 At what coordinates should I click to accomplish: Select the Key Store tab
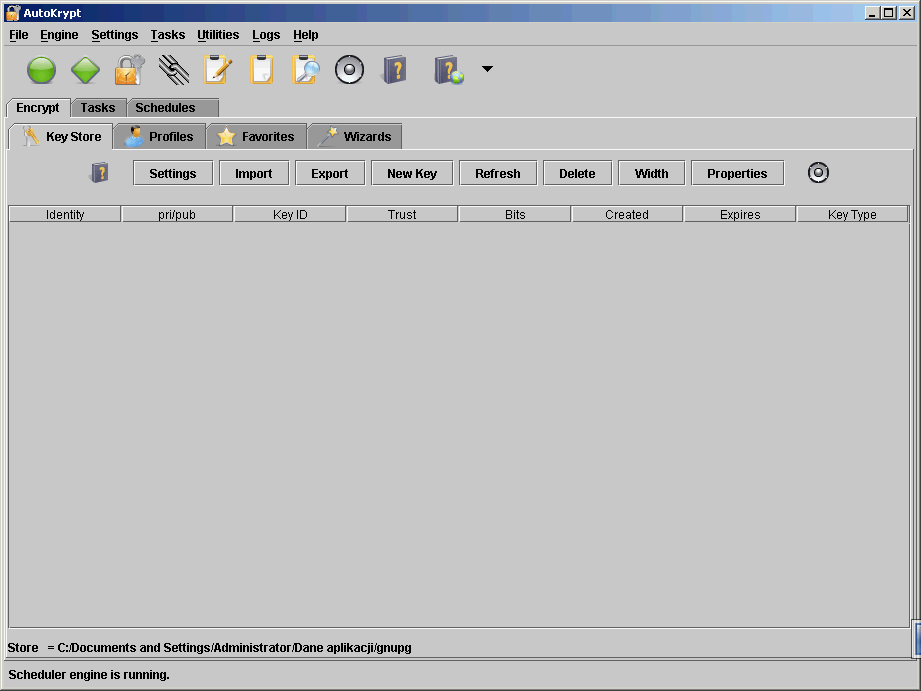coord(61,136)
